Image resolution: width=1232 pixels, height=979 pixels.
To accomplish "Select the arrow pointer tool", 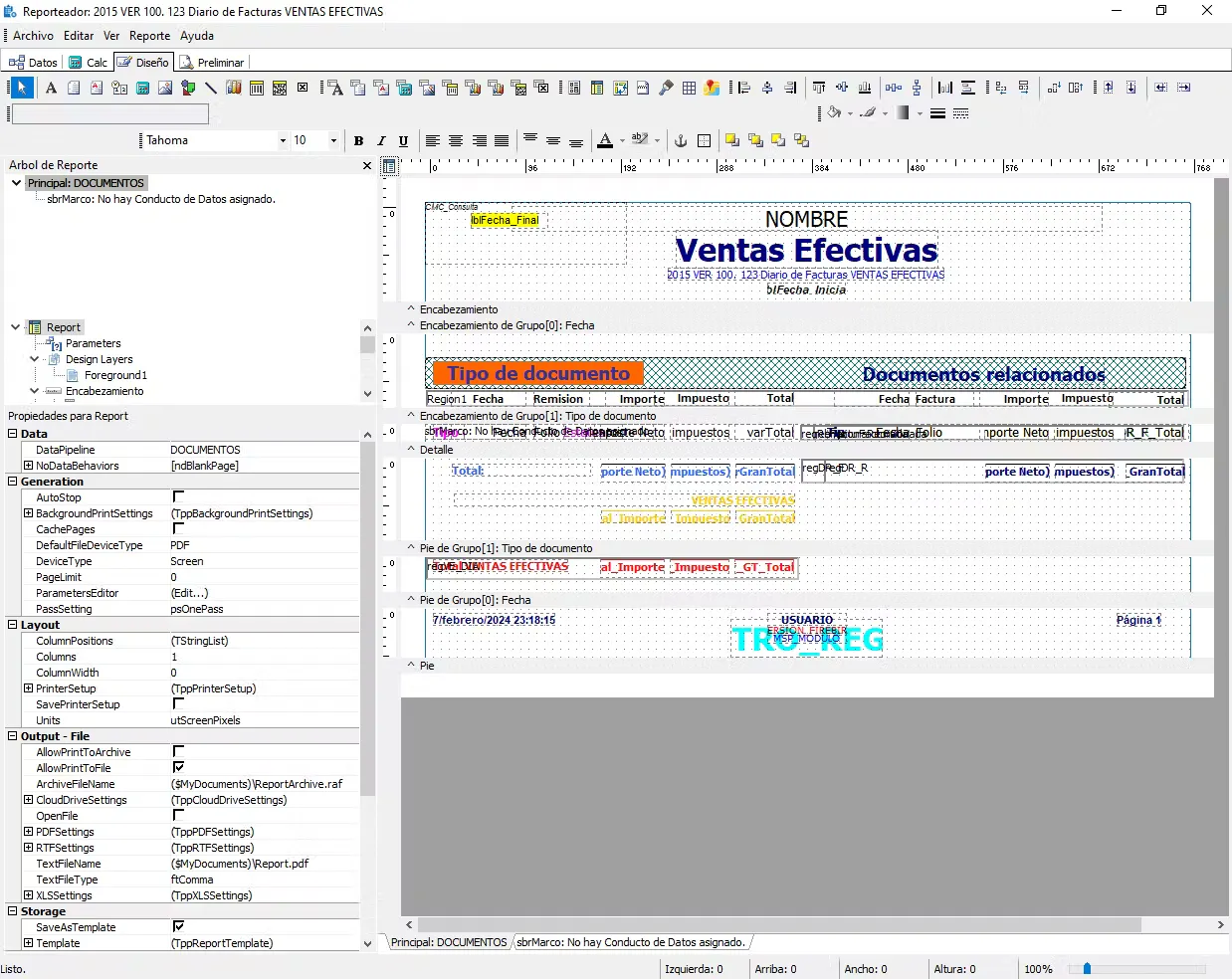I will [22, 88].
